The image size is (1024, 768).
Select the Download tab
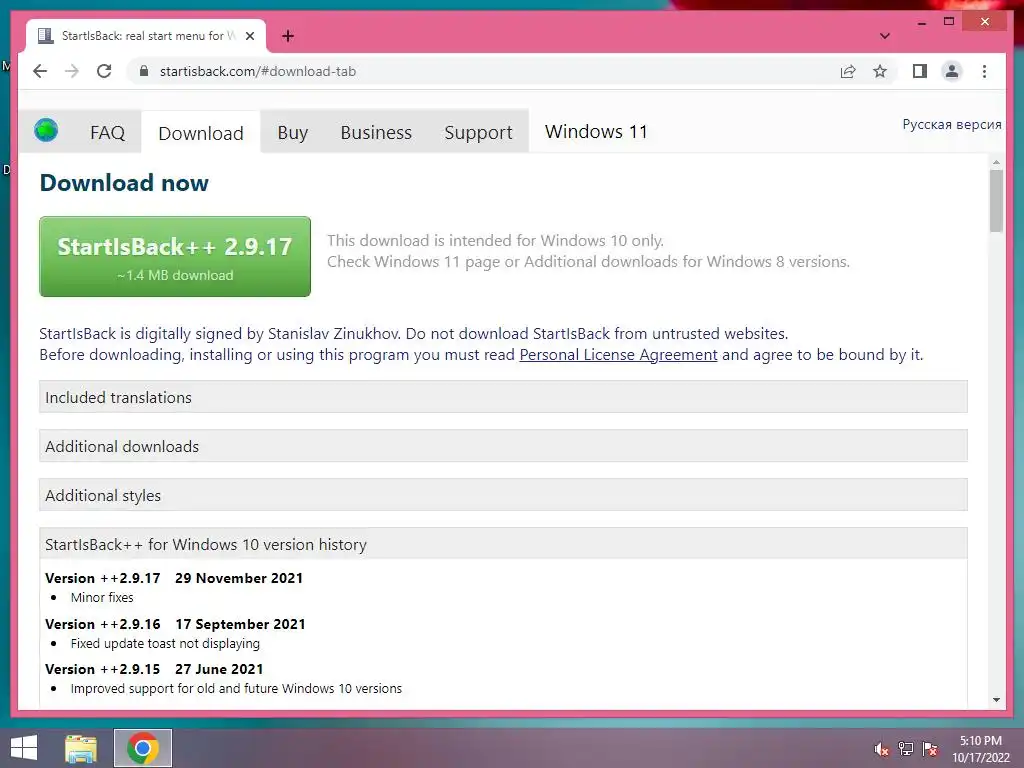tap(201, 133)
